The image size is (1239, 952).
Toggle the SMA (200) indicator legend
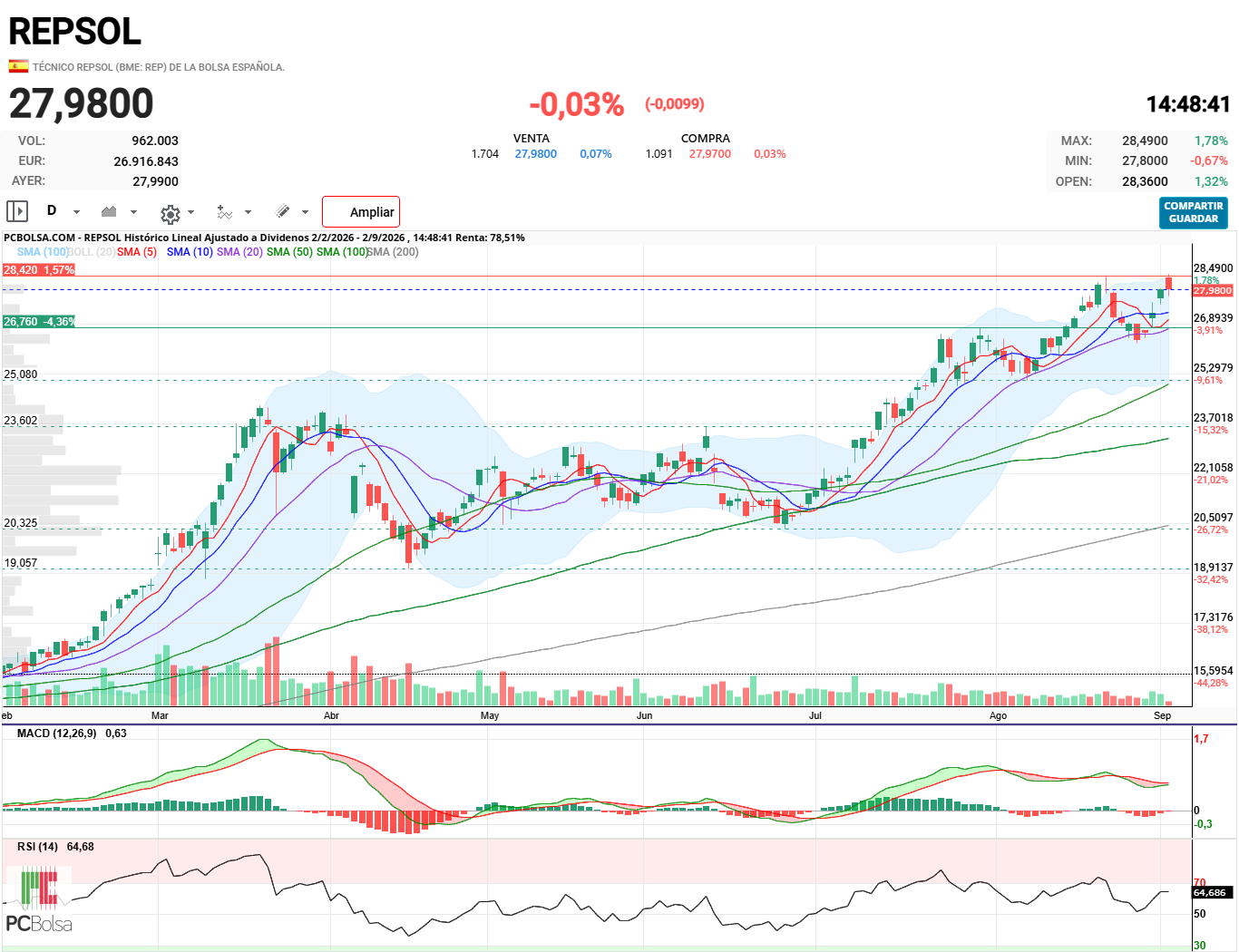tap(393, 252)
